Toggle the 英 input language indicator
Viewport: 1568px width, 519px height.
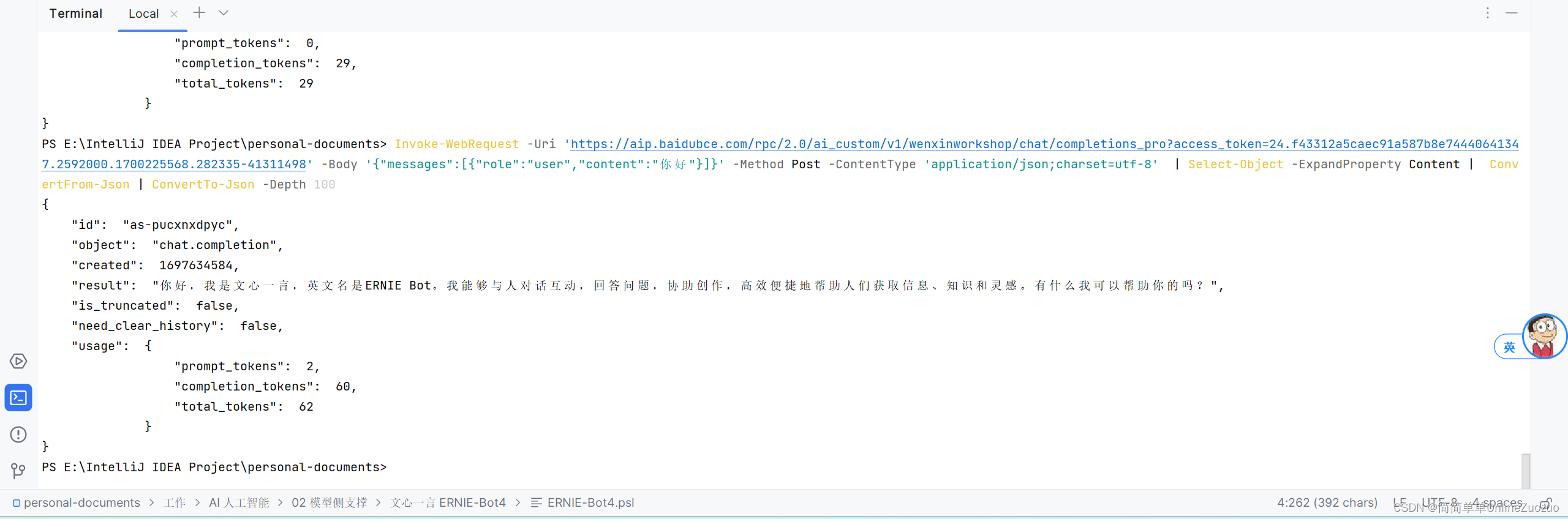pos(1509,347)
